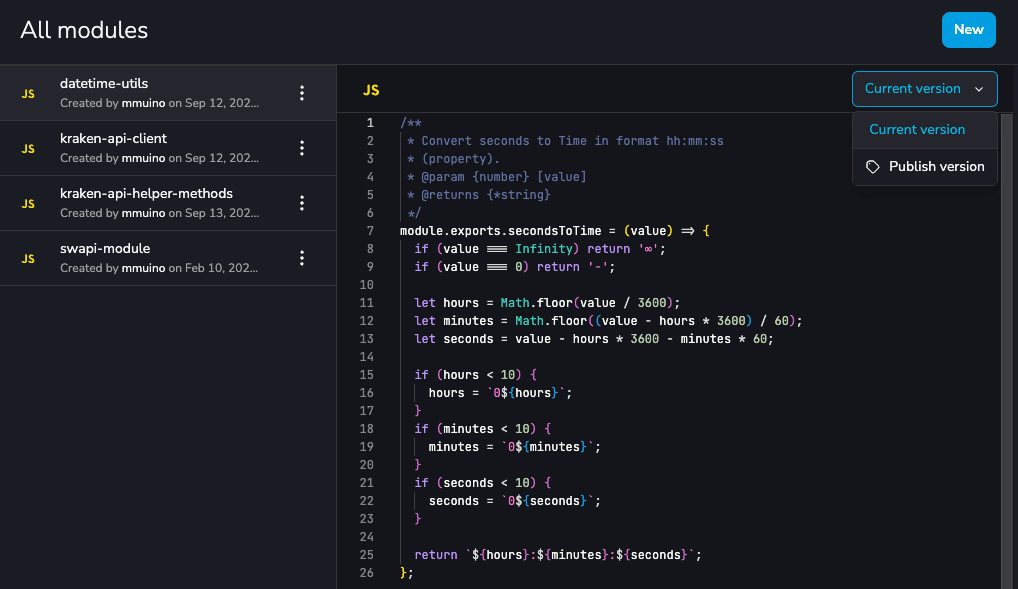Open the kebab menu for swapi-module
The image size is (1018, 589).
click(x=302, y=258)
